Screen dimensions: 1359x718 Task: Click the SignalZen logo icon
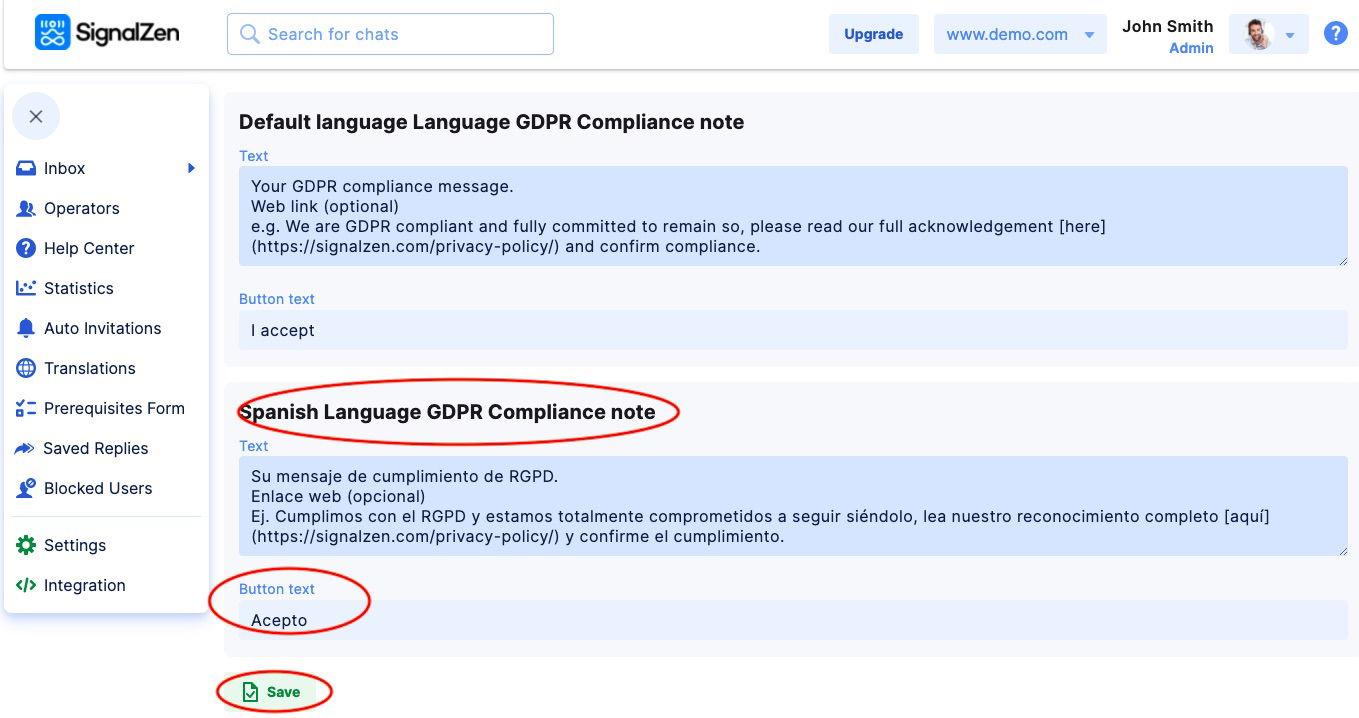52,33
